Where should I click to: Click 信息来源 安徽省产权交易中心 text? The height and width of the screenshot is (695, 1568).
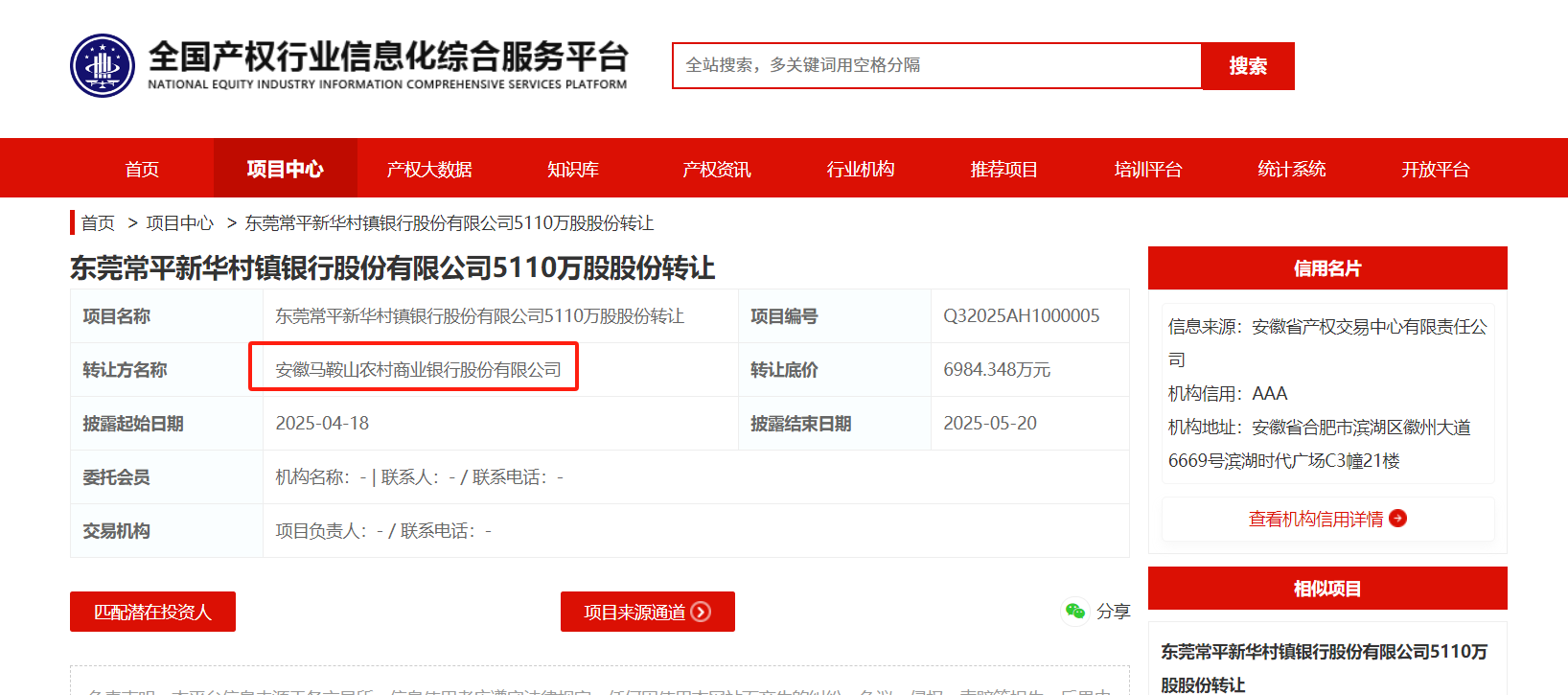tap(1327, 342)
